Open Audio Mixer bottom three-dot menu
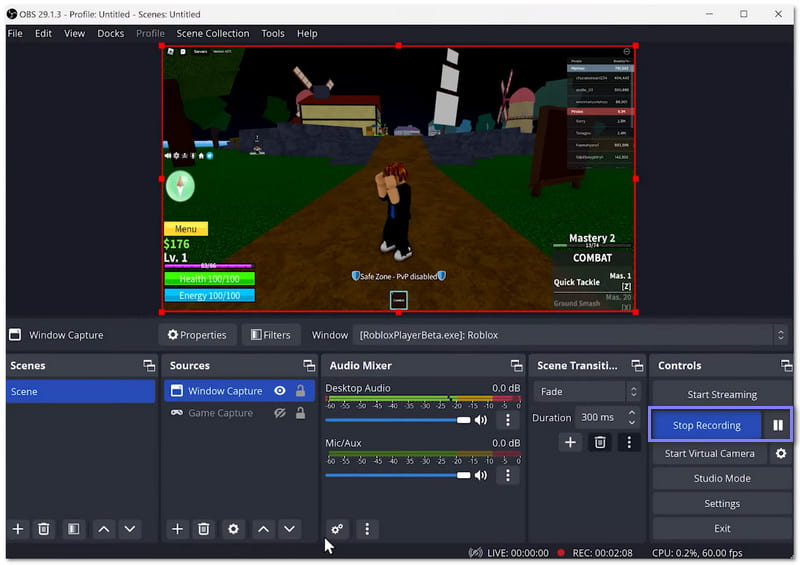 click(x=367, y=529)
